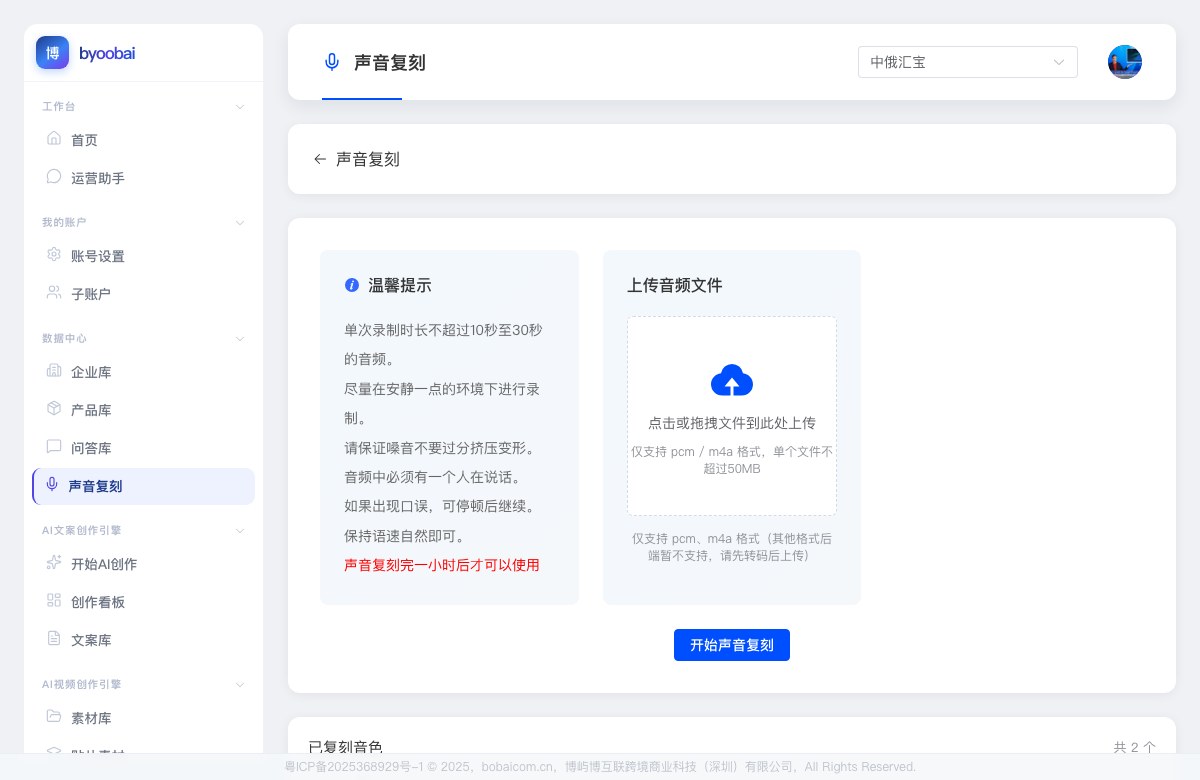Click the 共 2 个 count text
Viewport: 1200px width, 780px height.
point(1134,747)
